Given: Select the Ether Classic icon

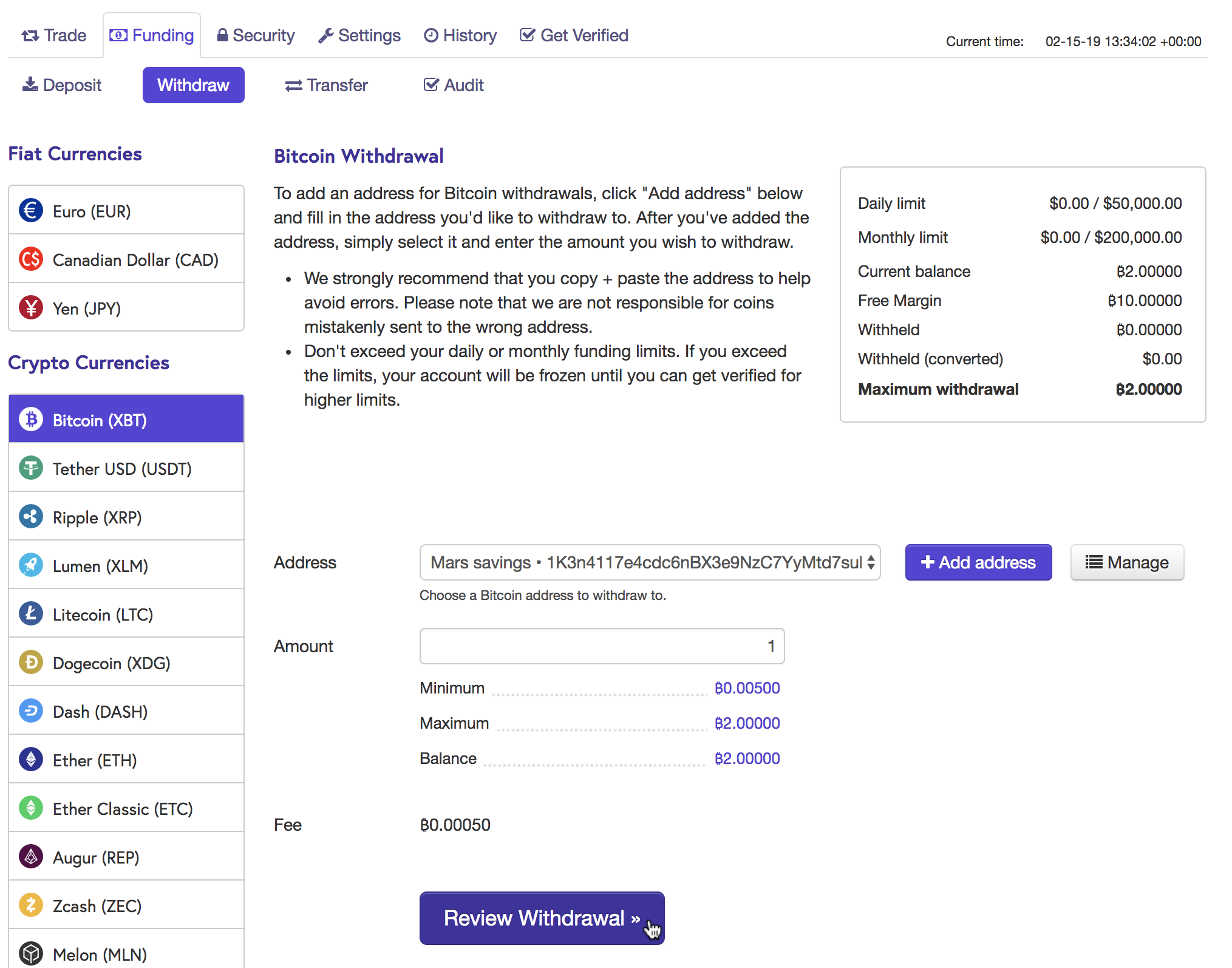Looking at the screenshot, I should click(31, 808).
